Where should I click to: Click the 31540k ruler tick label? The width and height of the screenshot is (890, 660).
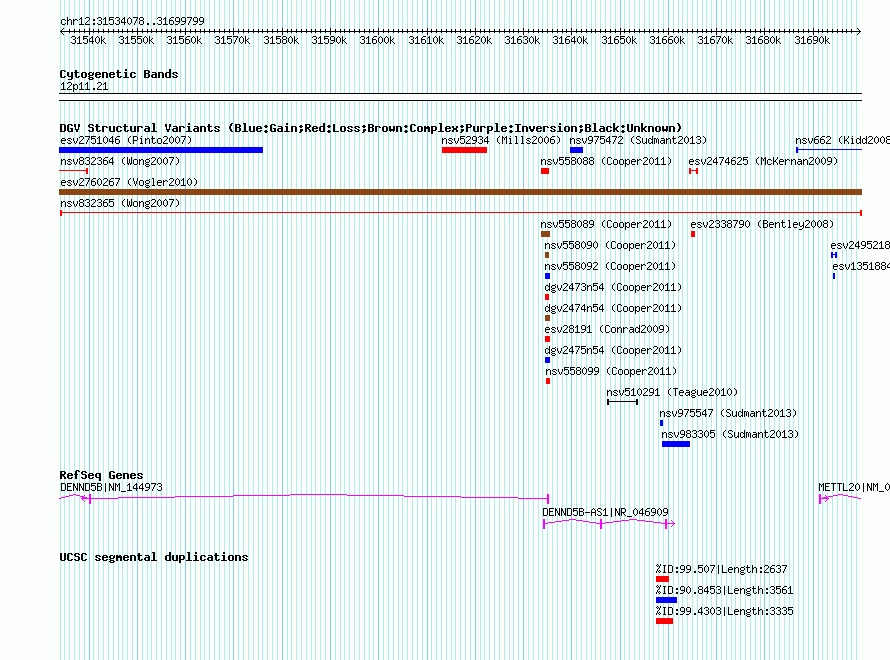coord(88,40)
